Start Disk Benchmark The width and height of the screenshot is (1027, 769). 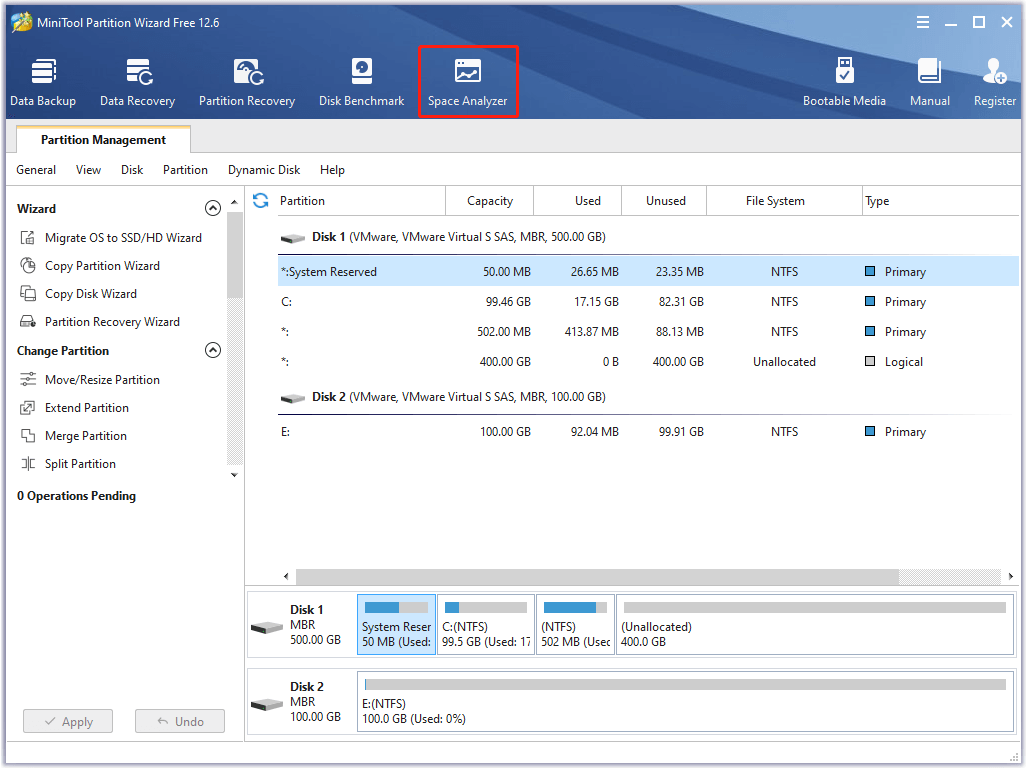362,82
